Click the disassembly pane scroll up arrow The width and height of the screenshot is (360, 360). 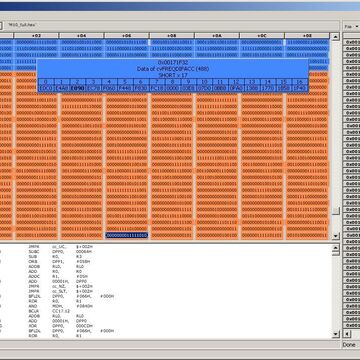[336, 247]
